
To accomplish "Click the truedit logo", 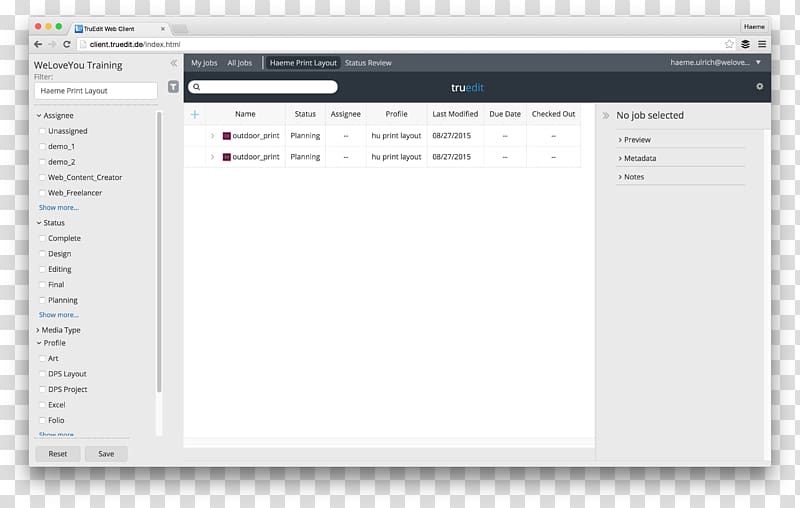I will coord(467,88).
